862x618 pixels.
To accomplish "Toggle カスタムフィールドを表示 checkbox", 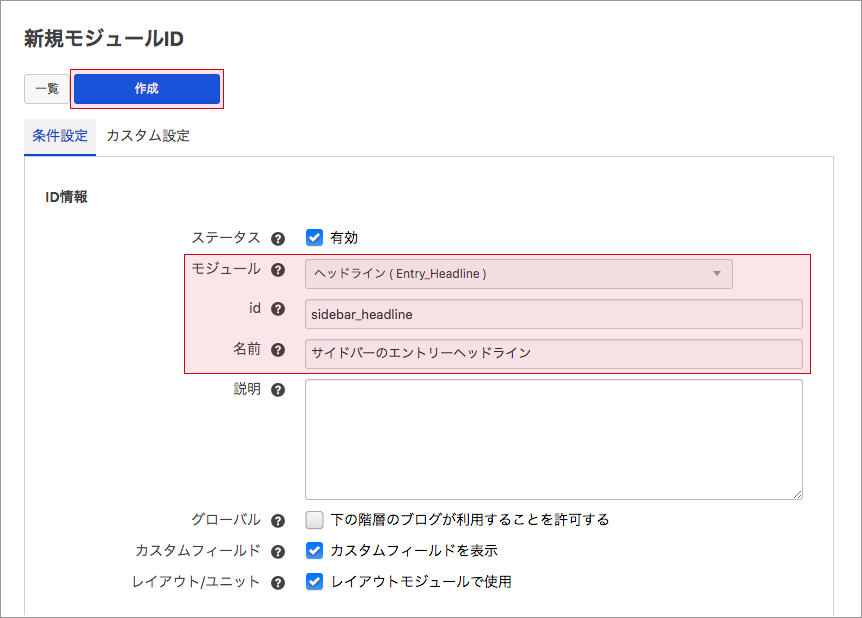I will (315, 551).
